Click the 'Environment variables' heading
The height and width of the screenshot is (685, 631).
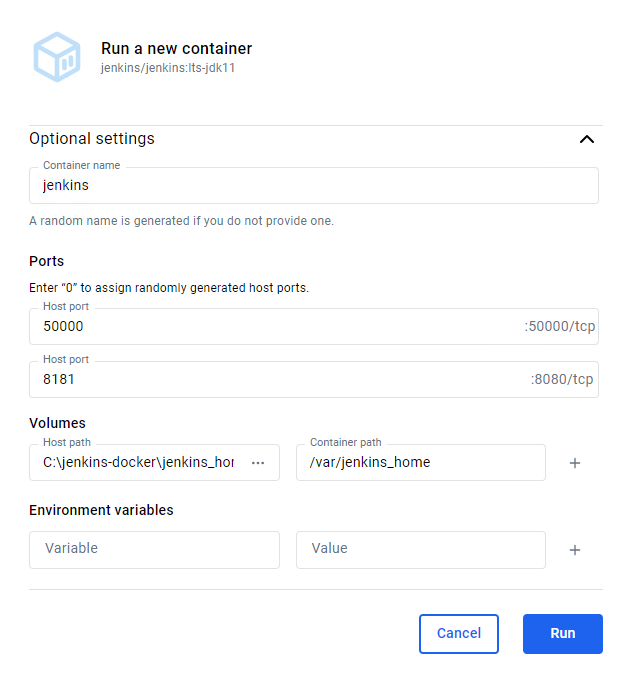point(101,510)
